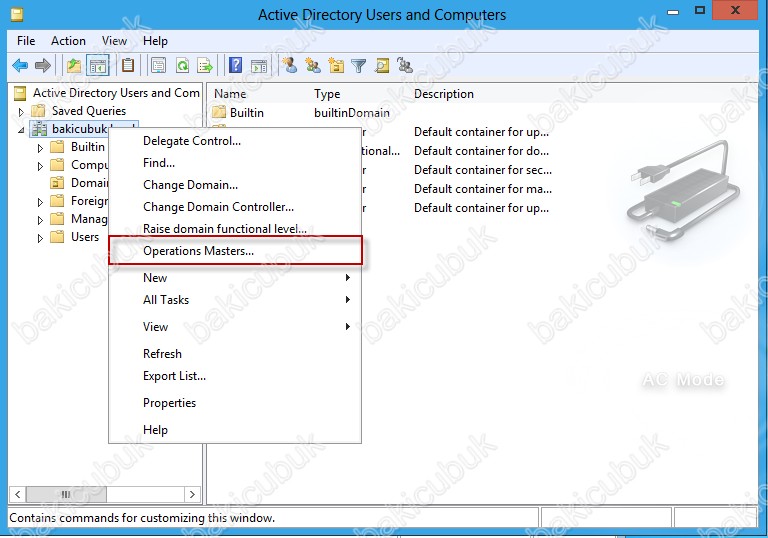The height and width of the screenshot is (538, 768).
Task: Click the Create new user icon
Action: coord(289,65)
